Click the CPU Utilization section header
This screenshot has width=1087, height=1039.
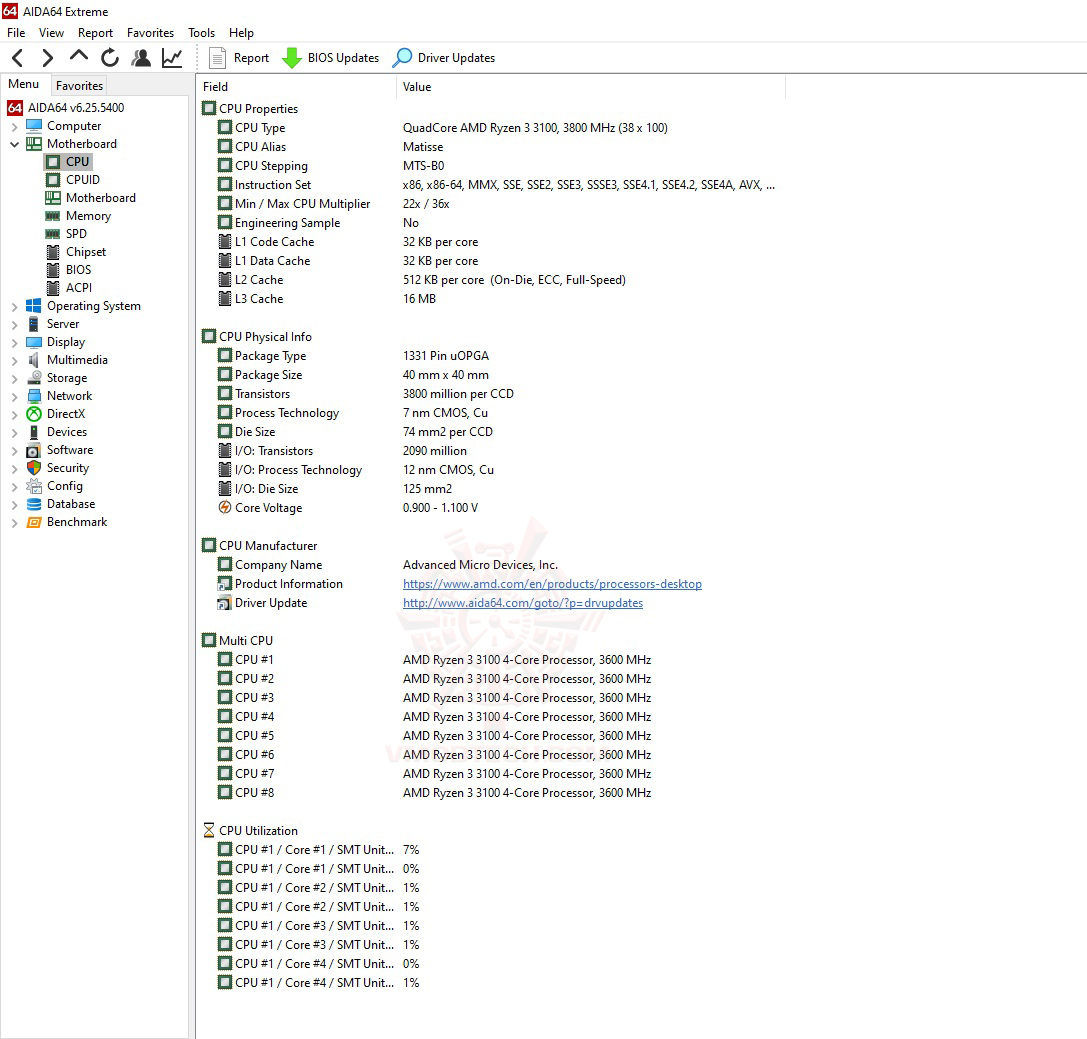250,831
